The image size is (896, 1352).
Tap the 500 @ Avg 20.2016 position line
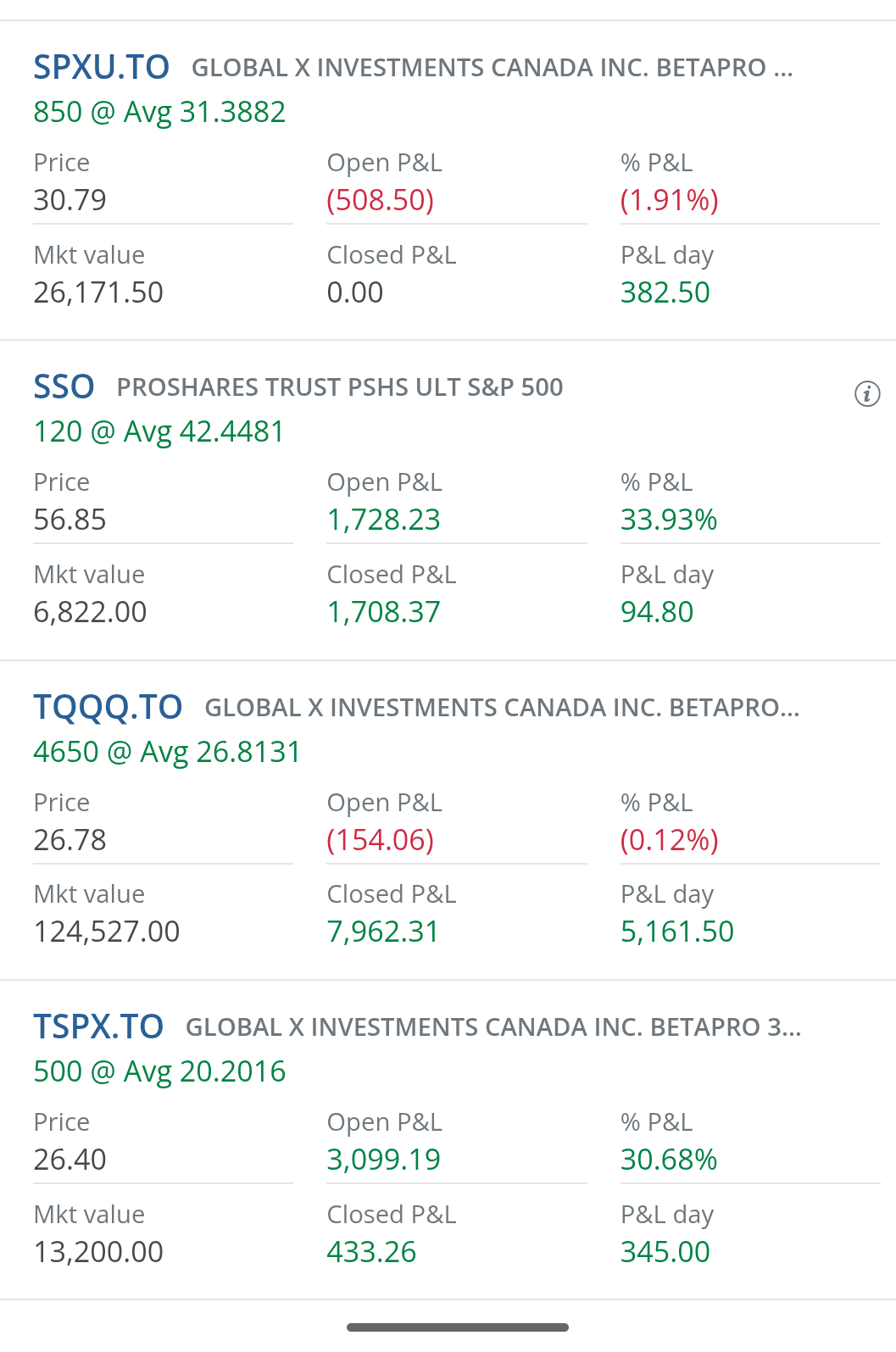(159, 1071)
